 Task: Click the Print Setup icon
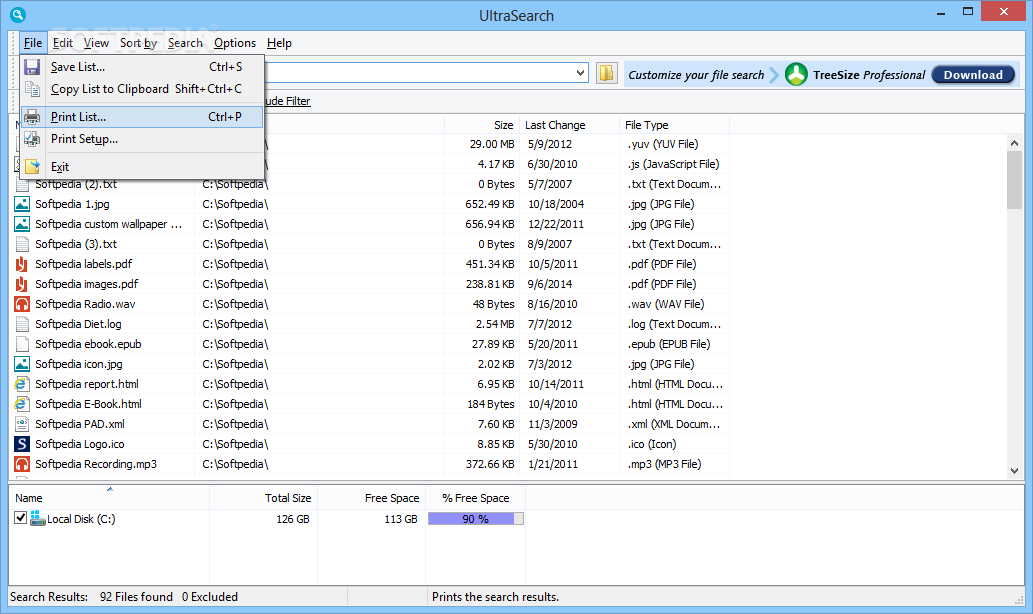point(32,139)
